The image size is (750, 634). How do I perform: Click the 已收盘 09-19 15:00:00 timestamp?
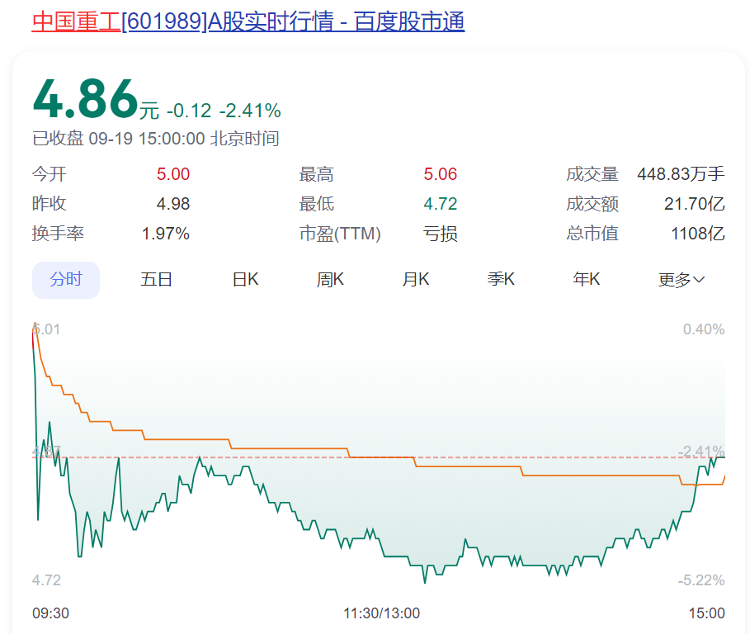(155, 139)
